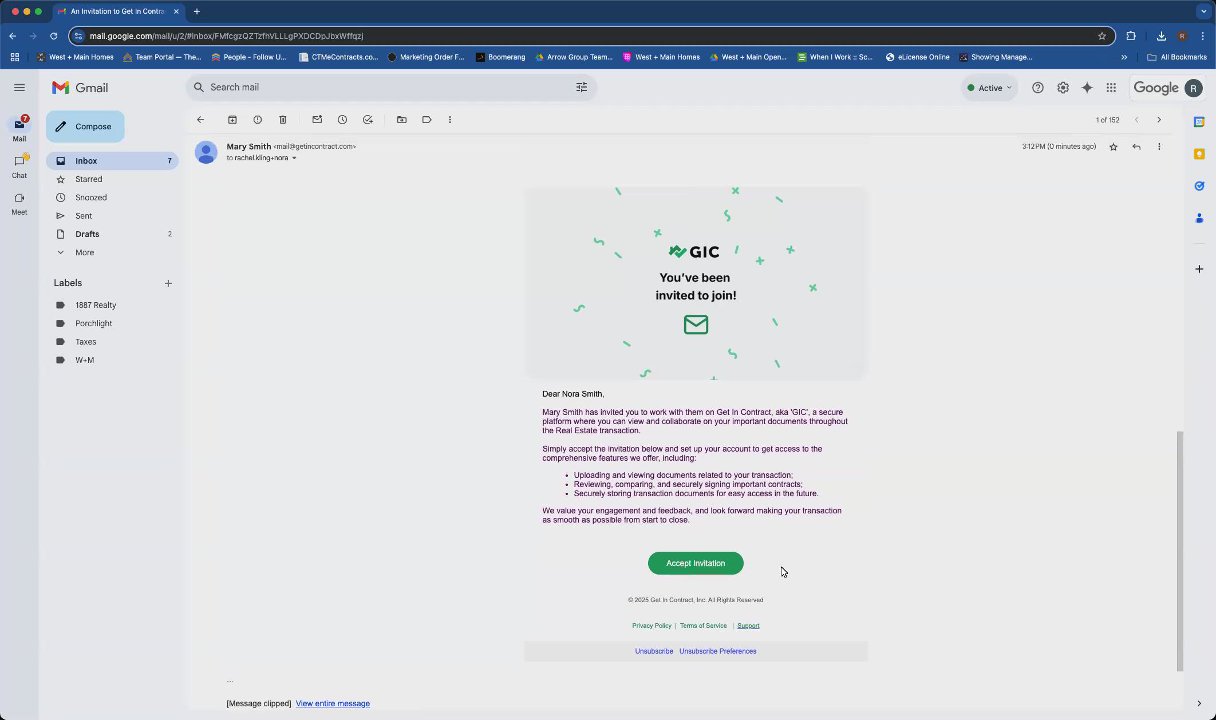The image size is (1216, 720).
Task: Click the Unsubscribe link
Action: click(654, 651)
